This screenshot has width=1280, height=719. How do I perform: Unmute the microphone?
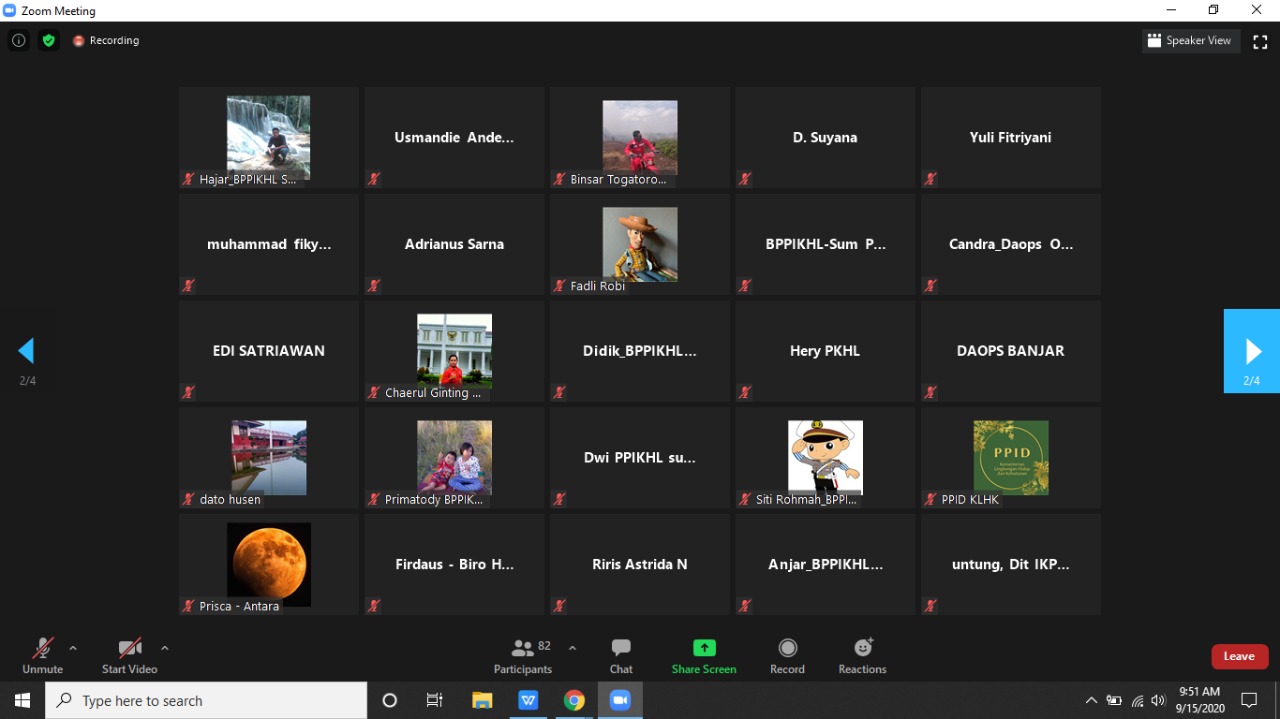pos(42,655)
